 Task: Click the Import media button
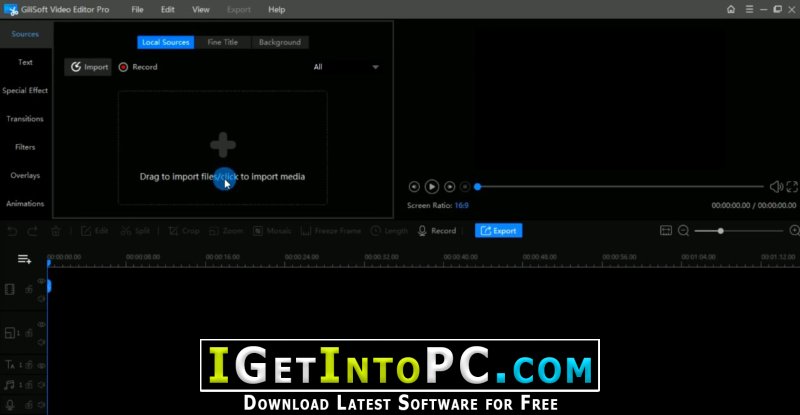click(88, 67)
